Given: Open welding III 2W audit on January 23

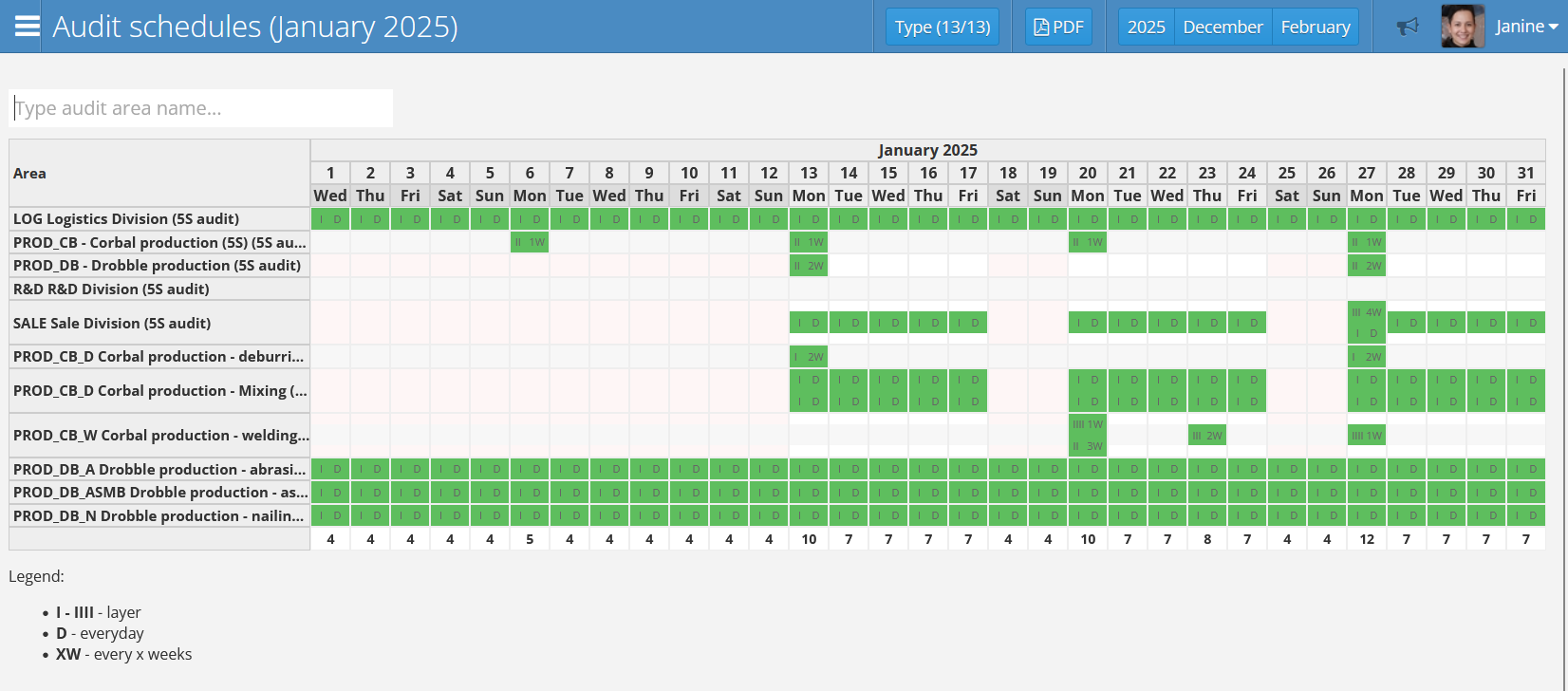Looking at the screenshot, I should click(x=1207, y=436).
